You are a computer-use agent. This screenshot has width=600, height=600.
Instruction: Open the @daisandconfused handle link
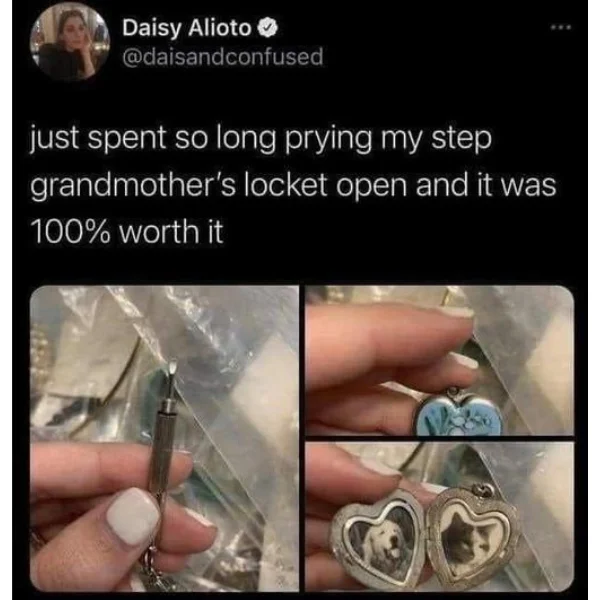(x=223, y=57)
